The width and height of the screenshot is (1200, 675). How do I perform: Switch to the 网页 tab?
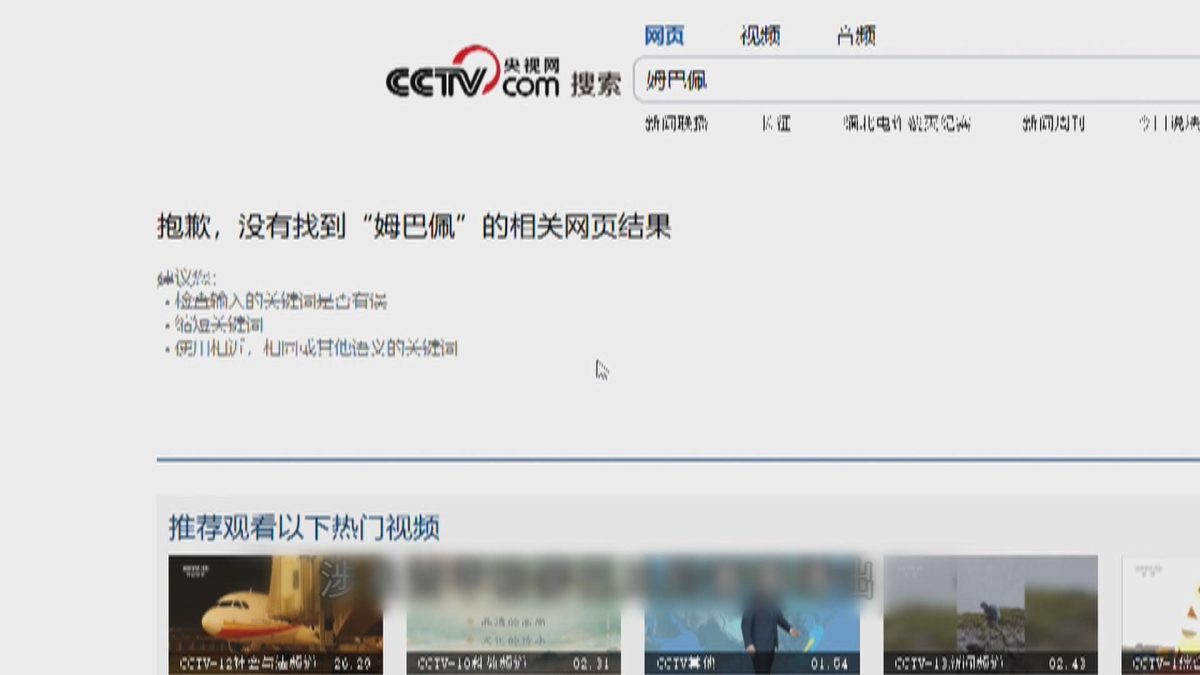click(664, 36)
